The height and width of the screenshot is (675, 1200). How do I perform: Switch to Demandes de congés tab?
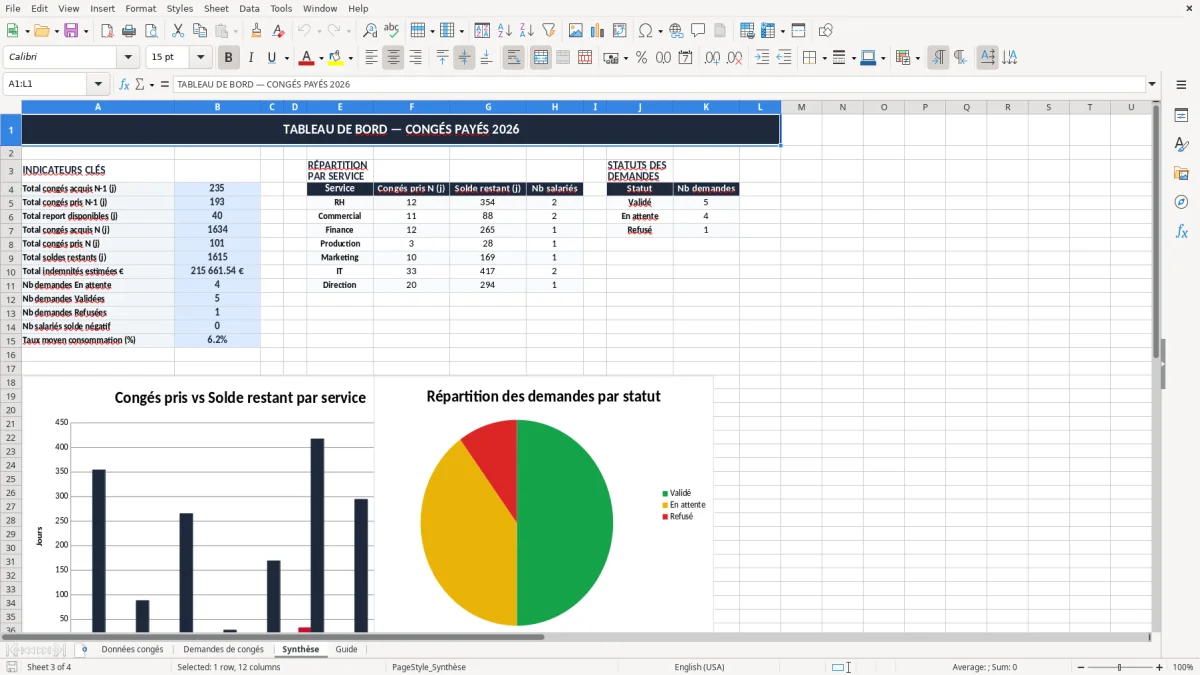[224, 650]
